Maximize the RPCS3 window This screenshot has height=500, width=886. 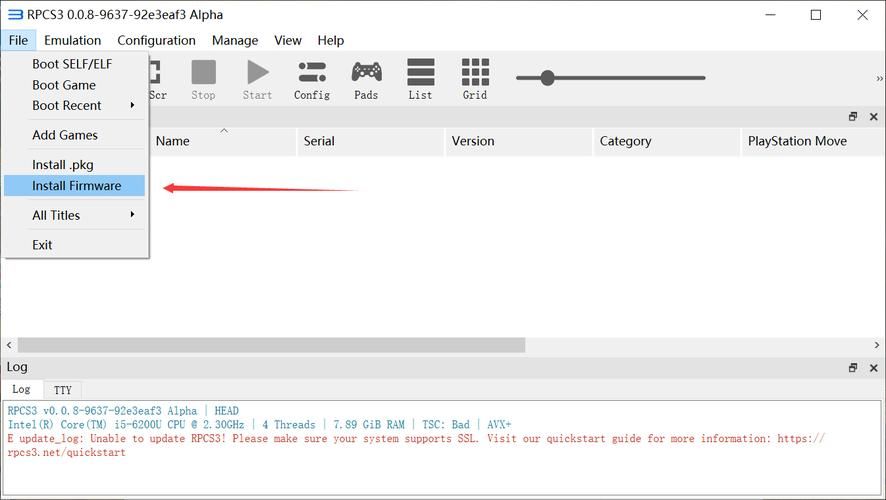tap(816, 15)
